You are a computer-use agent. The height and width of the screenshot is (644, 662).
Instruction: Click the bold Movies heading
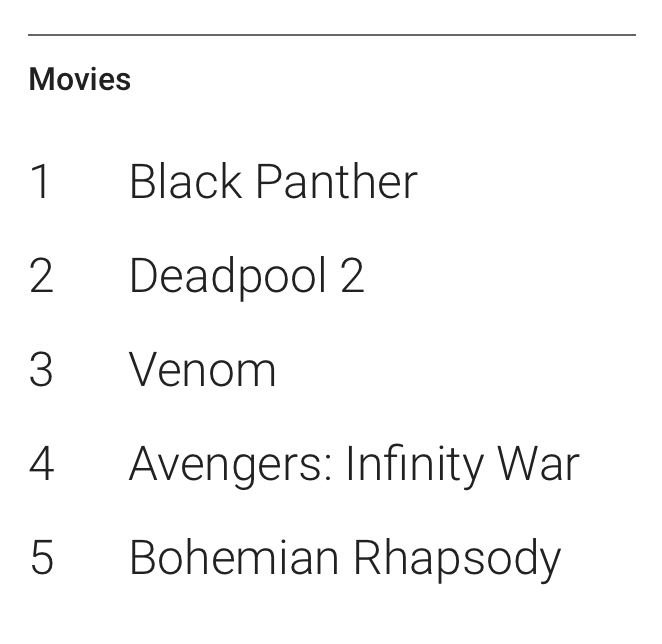tap(80, 79)
